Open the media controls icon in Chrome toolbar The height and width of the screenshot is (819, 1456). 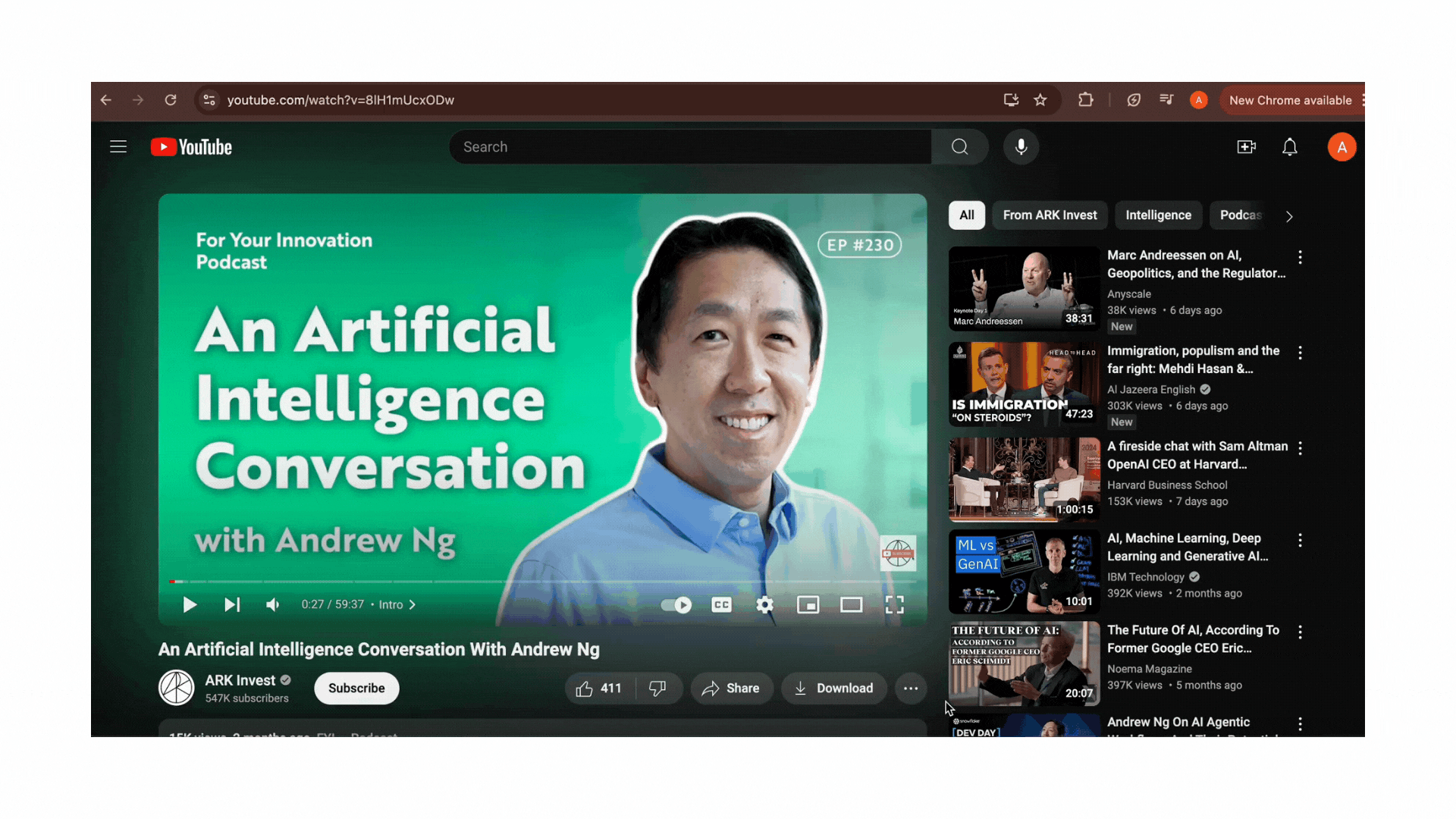coord(1166,100)
